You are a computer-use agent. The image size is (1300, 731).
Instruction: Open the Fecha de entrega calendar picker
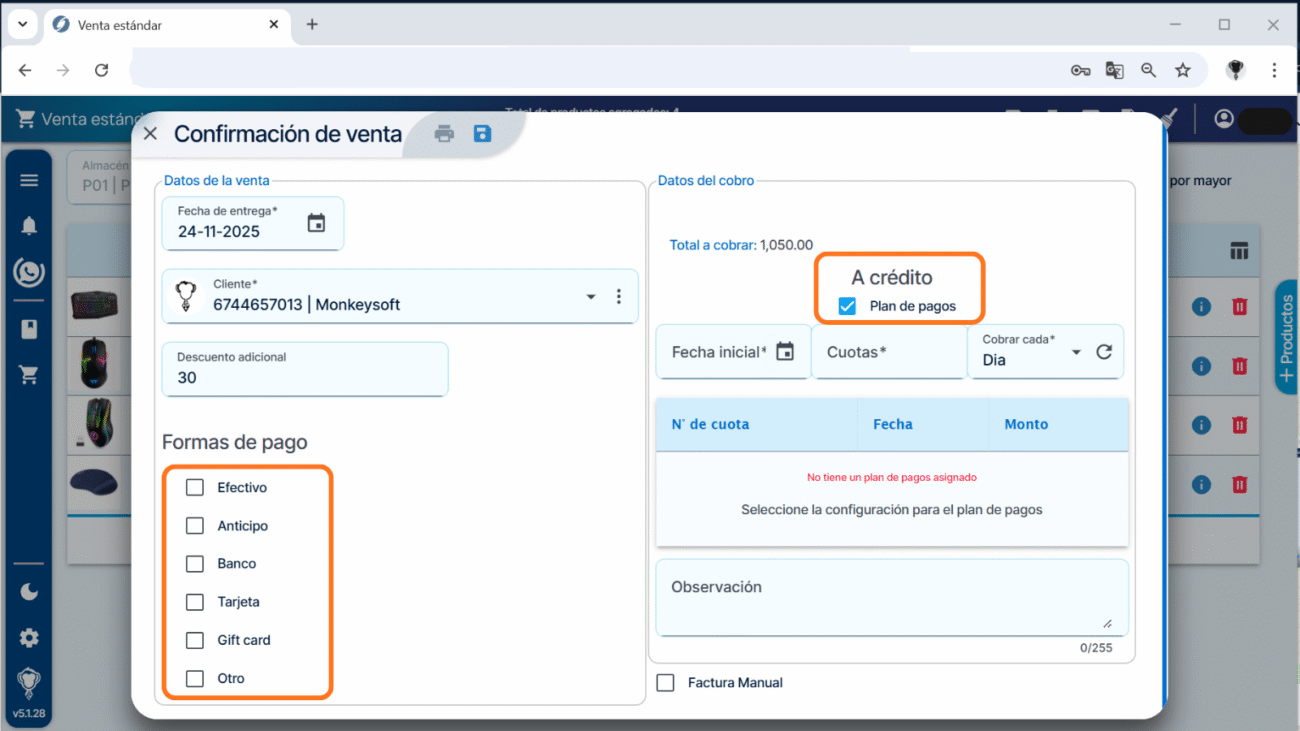point(316,223)
